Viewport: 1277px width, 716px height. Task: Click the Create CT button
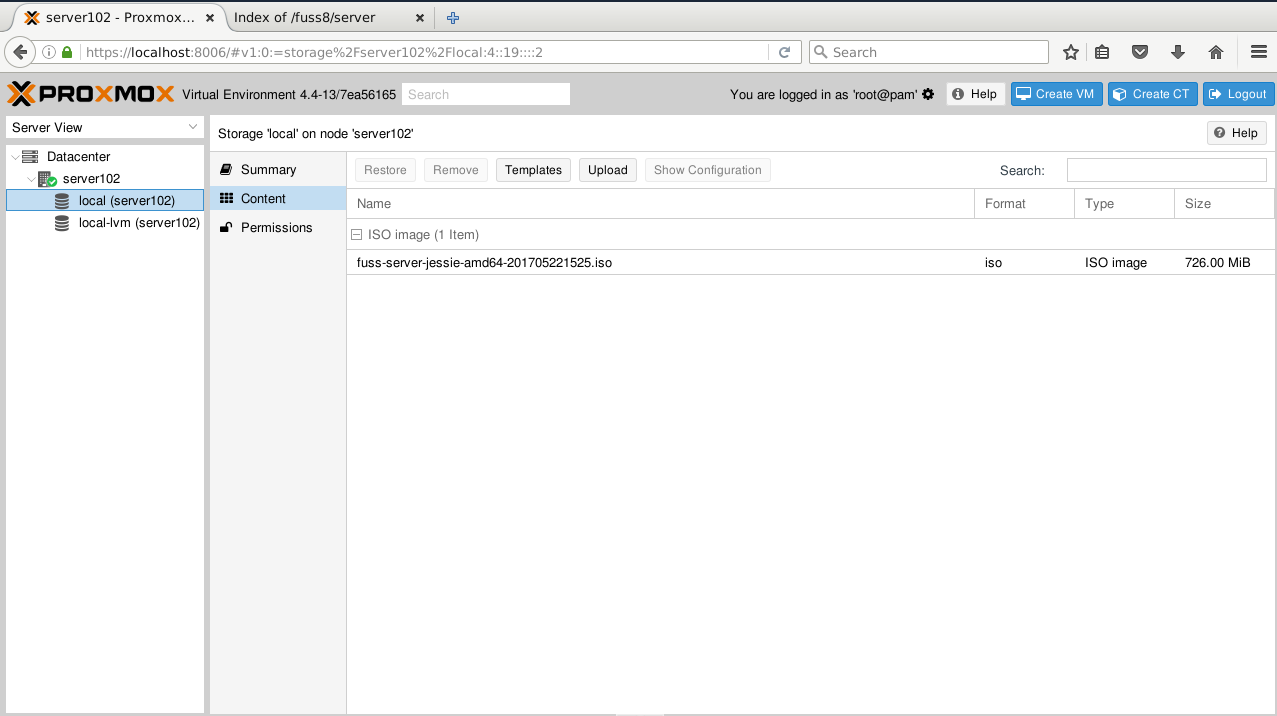tap(1153, 94)
